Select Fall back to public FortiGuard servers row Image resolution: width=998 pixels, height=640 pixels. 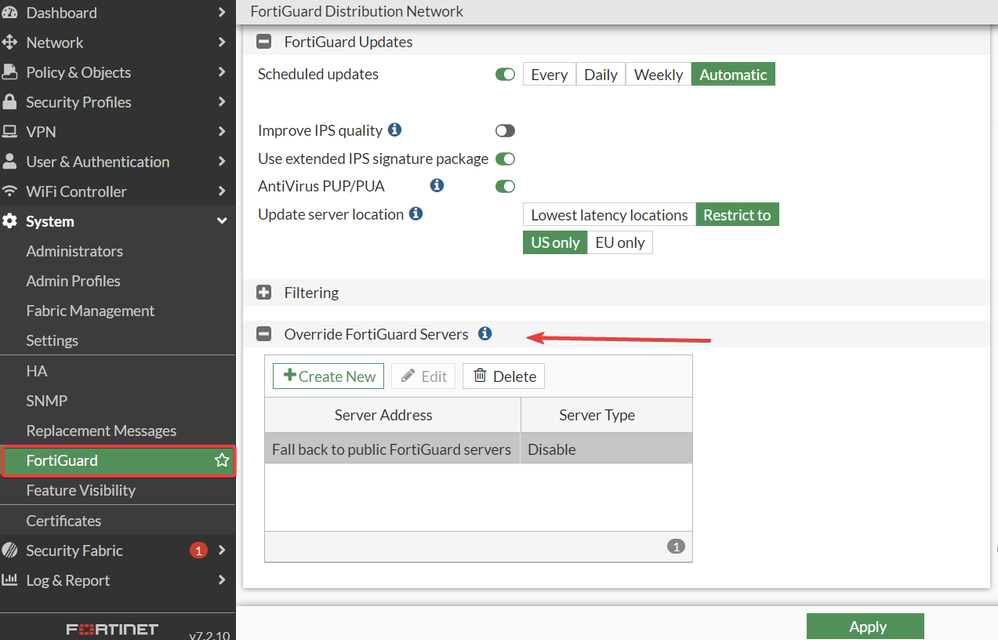coord(479,449)
